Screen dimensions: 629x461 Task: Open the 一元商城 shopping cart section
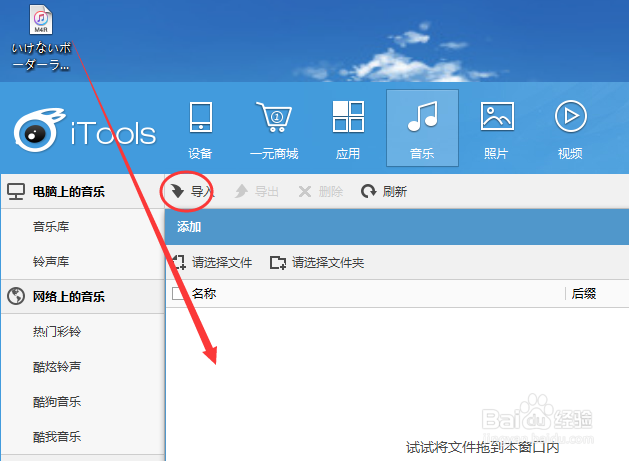(x=274, y=130)
